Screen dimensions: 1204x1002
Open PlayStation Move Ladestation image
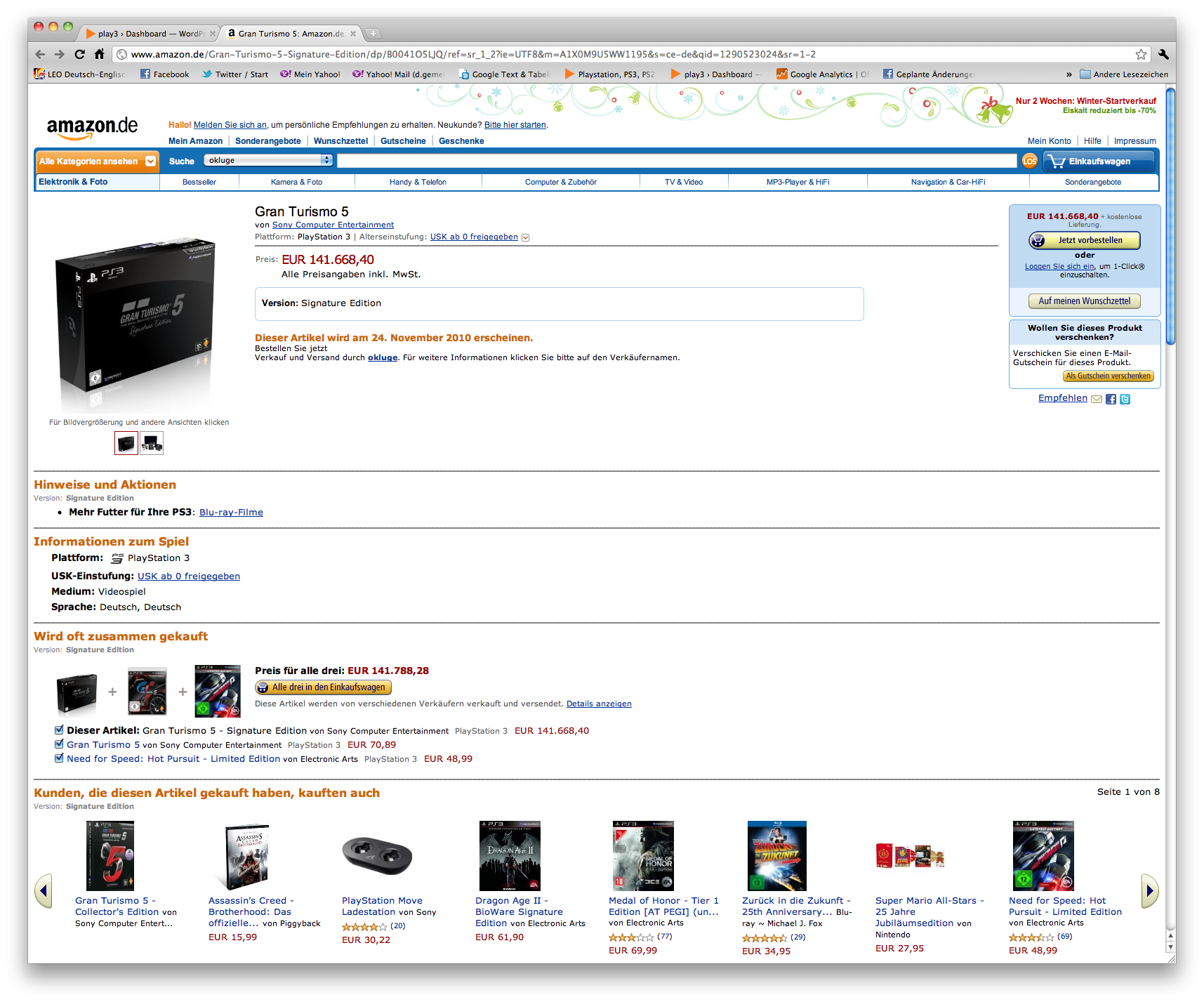[x=377, y=855]
